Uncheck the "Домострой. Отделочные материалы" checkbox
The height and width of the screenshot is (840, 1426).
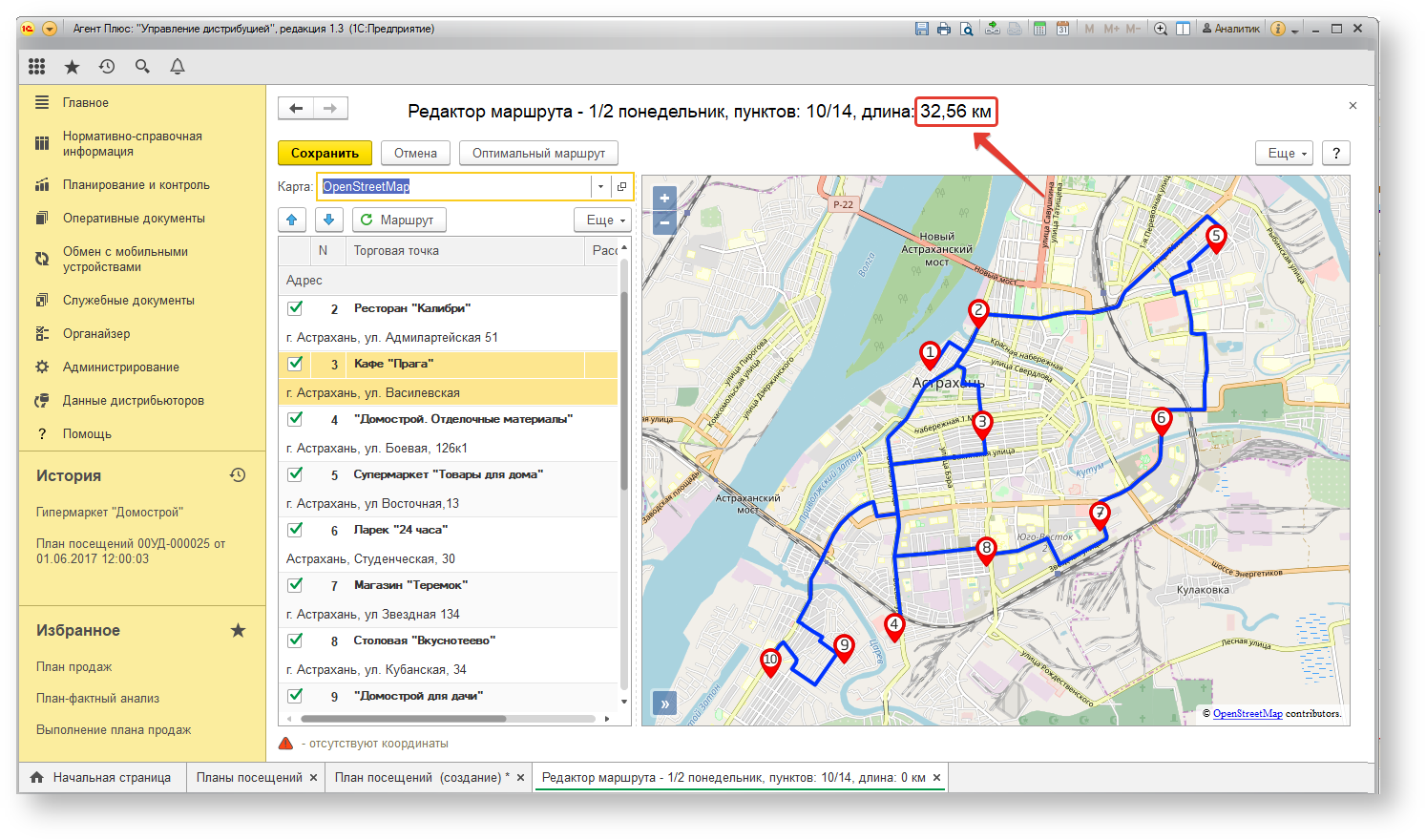[295, 418]
